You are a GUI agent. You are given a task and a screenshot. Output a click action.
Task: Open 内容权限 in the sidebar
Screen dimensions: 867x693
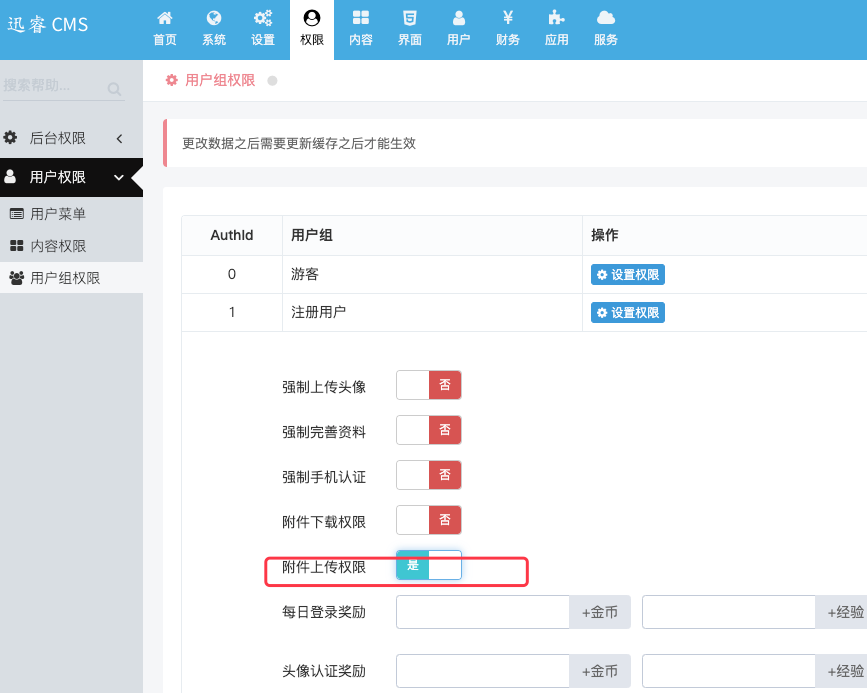click(x=71, y=246)
